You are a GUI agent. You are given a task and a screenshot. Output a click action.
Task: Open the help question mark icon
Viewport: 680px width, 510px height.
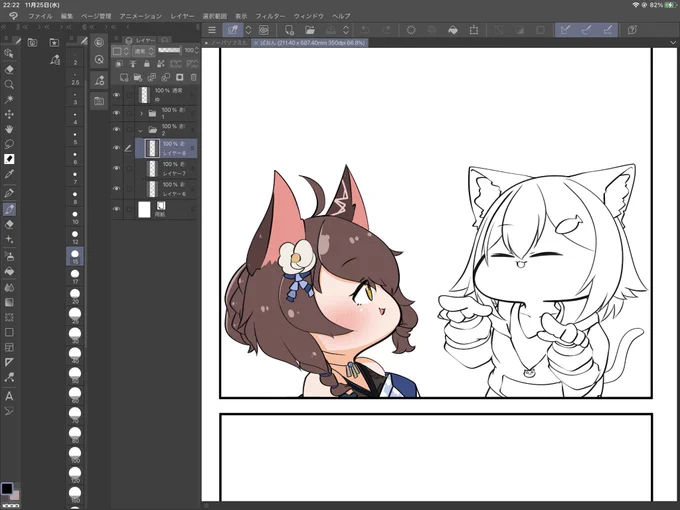632,30
